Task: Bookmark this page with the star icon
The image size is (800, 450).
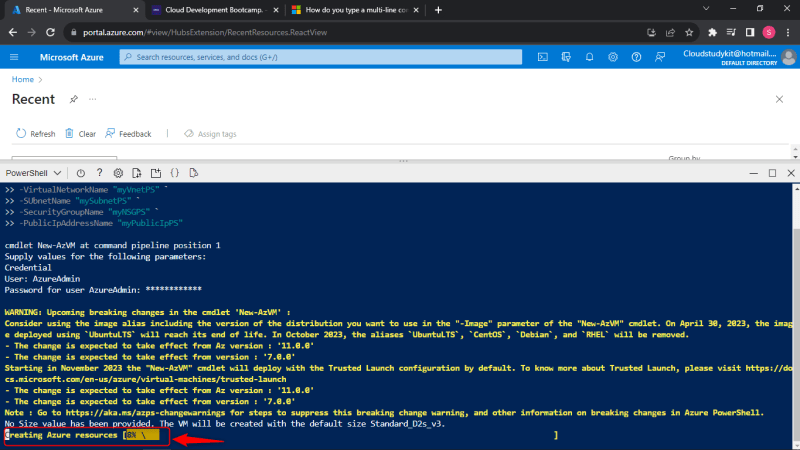Action: coord(689,32)
